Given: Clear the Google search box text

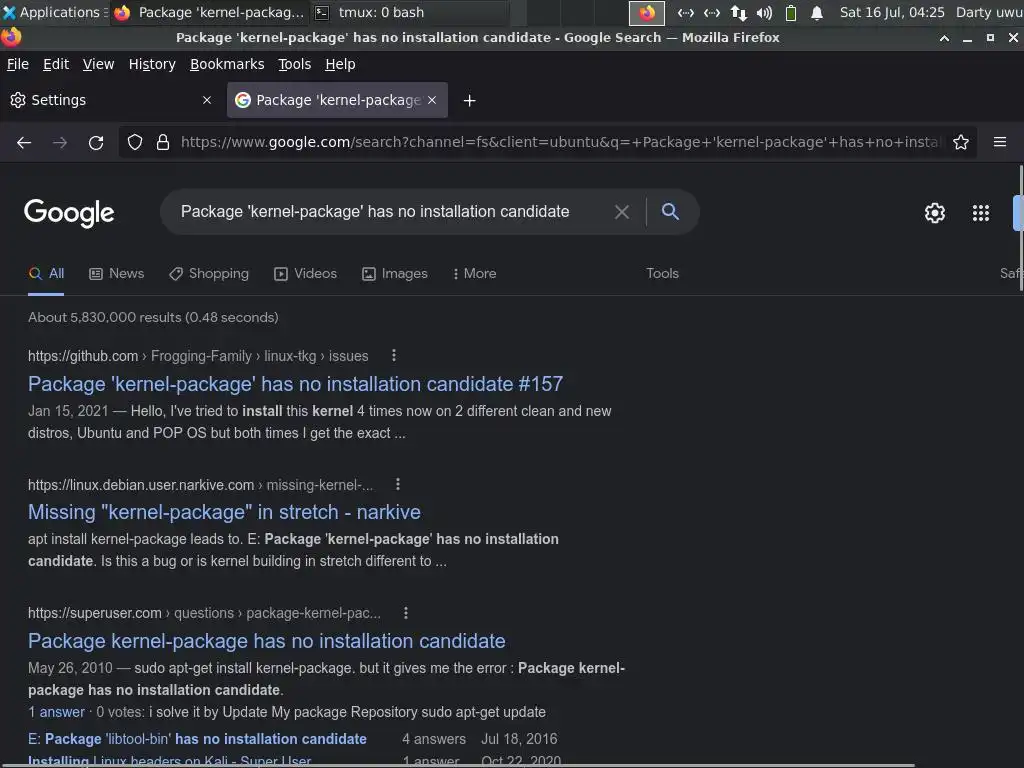Looking at the screenshot, I should pos(622,212).
